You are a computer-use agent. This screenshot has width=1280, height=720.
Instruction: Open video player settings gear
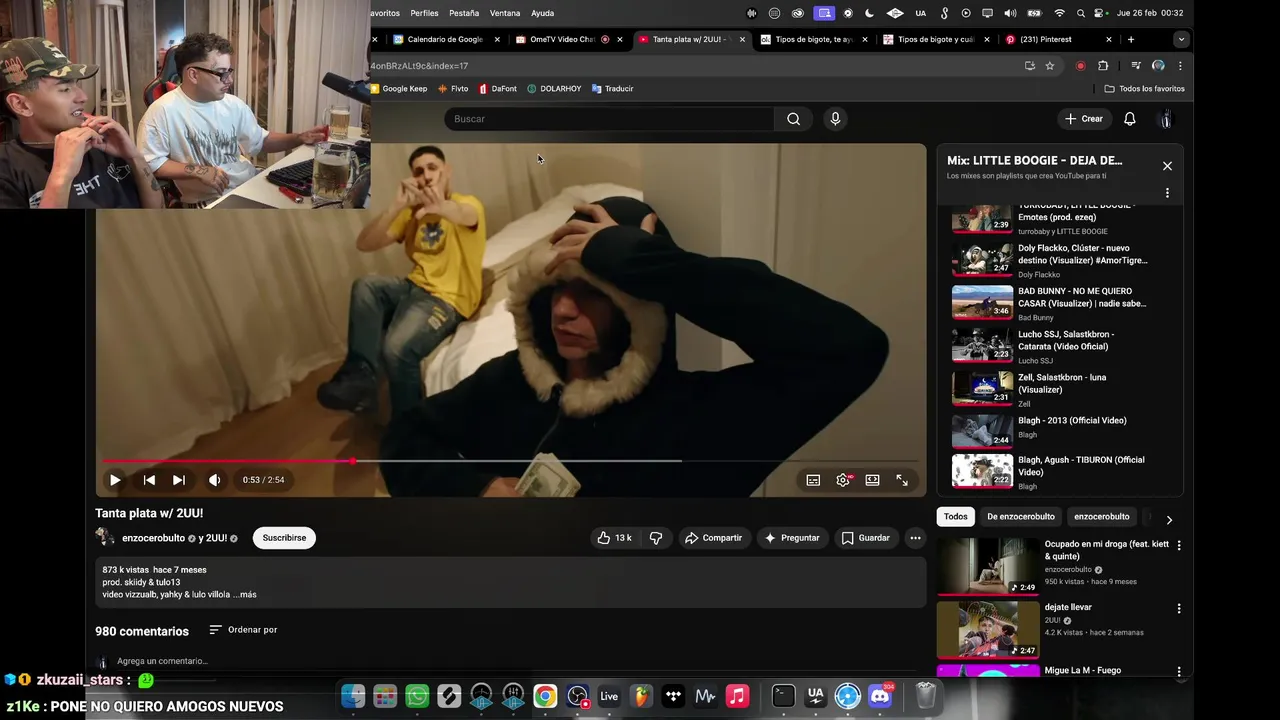pyautogui.click(x=843, y=480)
